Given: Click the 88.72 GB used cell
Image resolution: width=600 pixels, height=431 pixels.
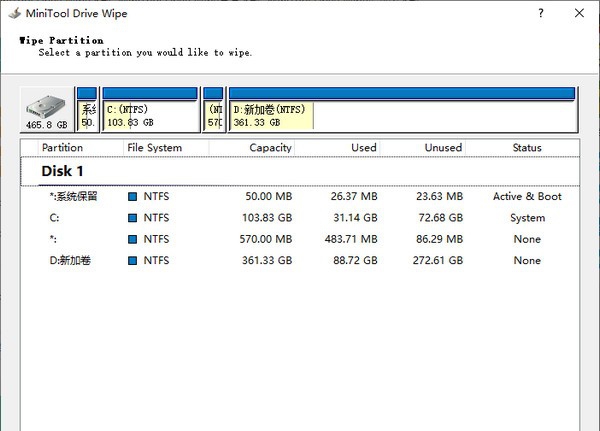Looking at the screenshot, I should coord(355,261).
